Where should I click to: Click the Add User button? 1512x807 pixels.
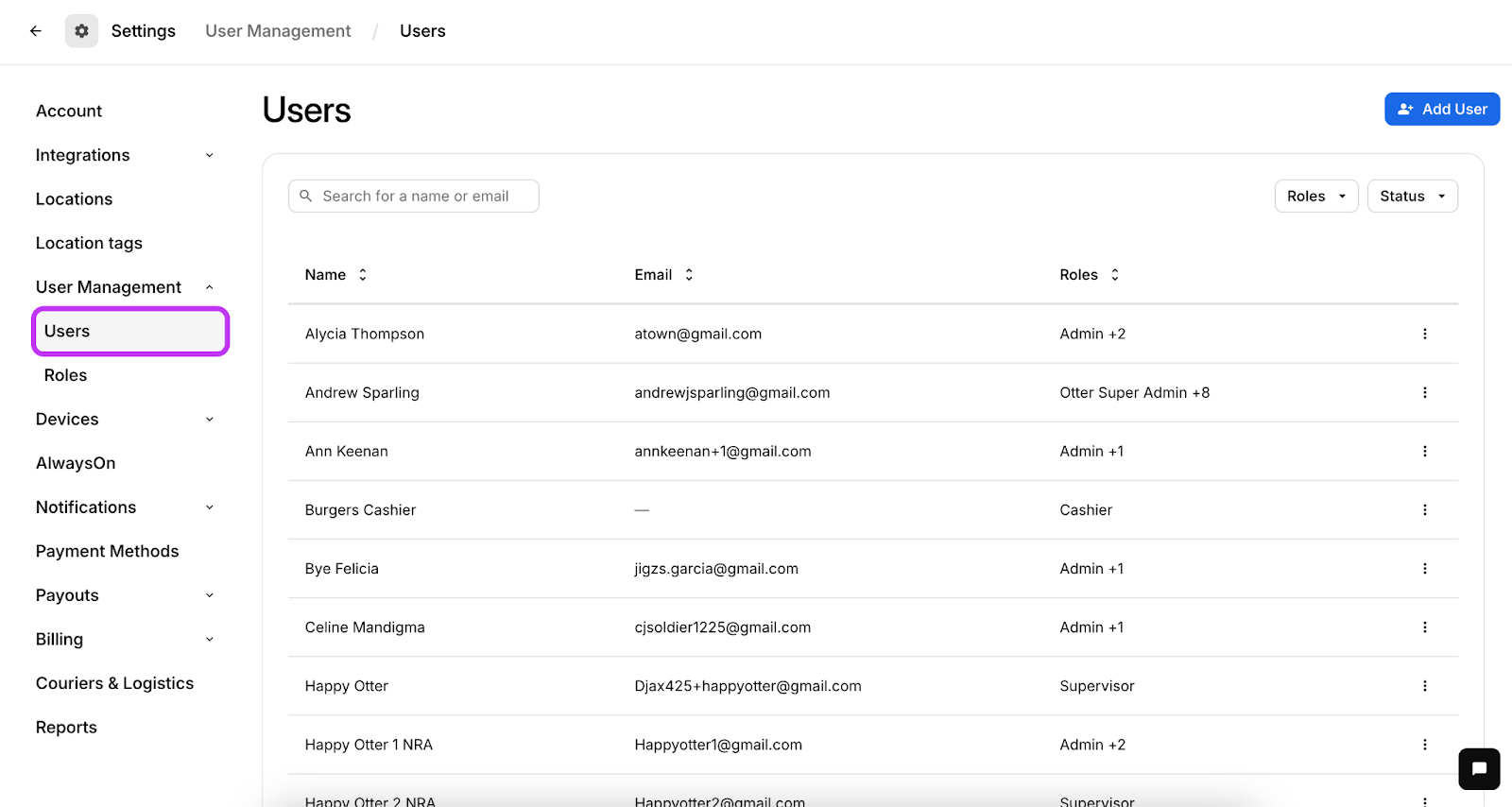click(1442, 109)
